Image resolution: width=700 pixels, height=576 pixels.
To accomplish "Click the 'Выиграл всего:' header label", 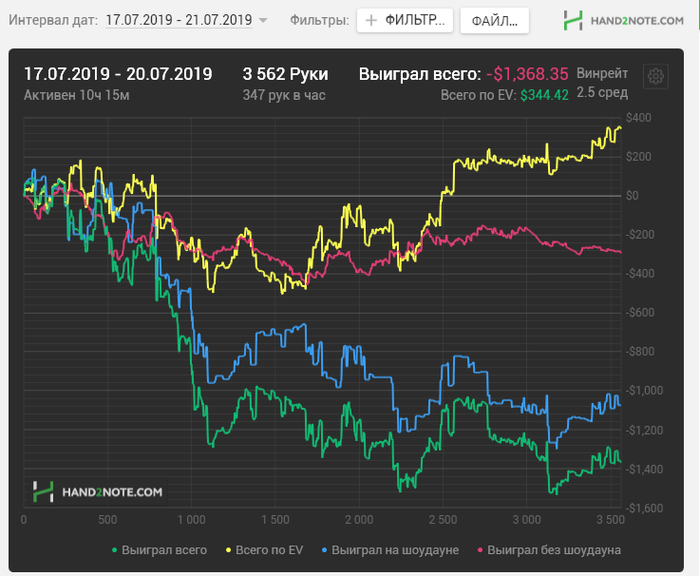I will pyautogui.click(x=420, y=74).
